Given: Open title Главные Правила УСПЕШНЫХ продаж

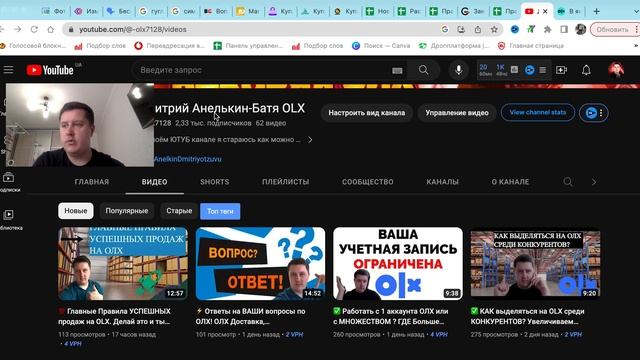Looking at the screenshot, I should point(115,316).
